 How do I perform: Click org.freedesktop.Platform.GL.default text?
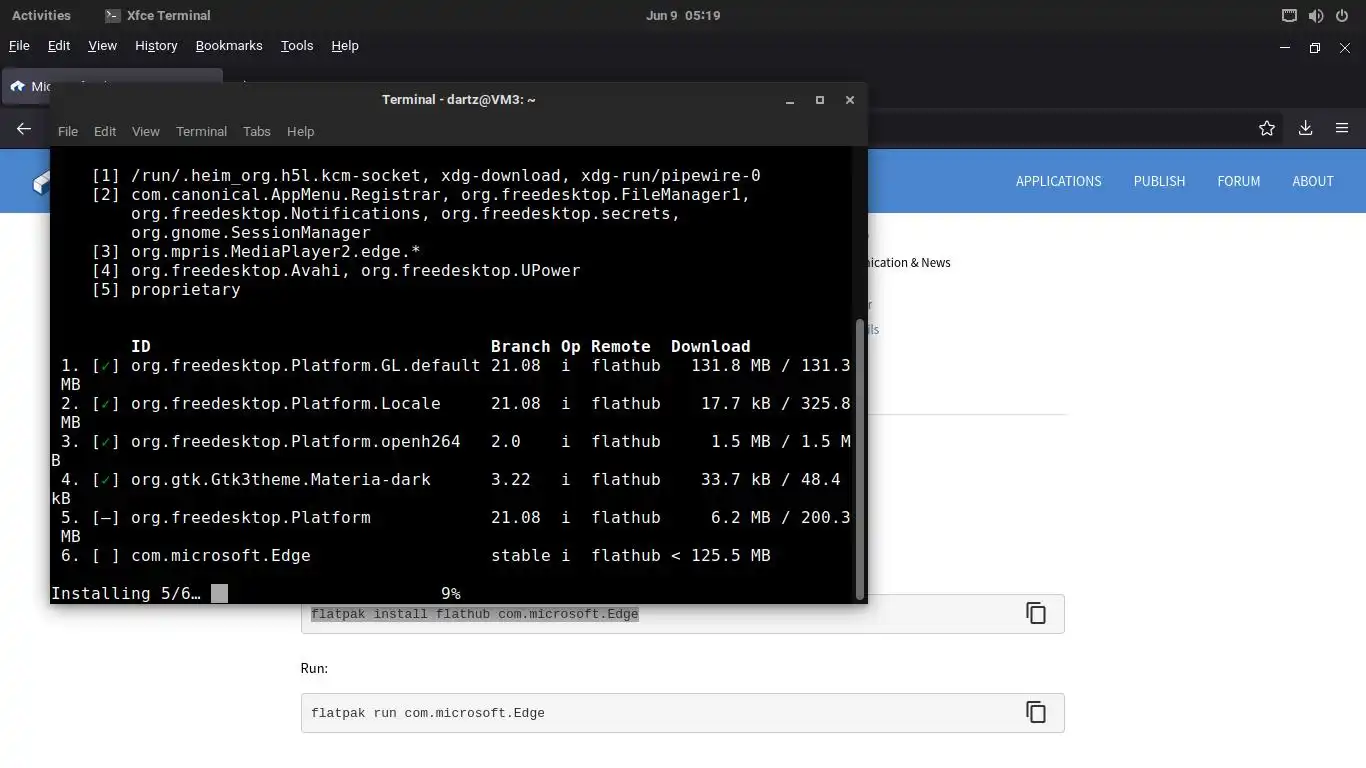[305, 366]
